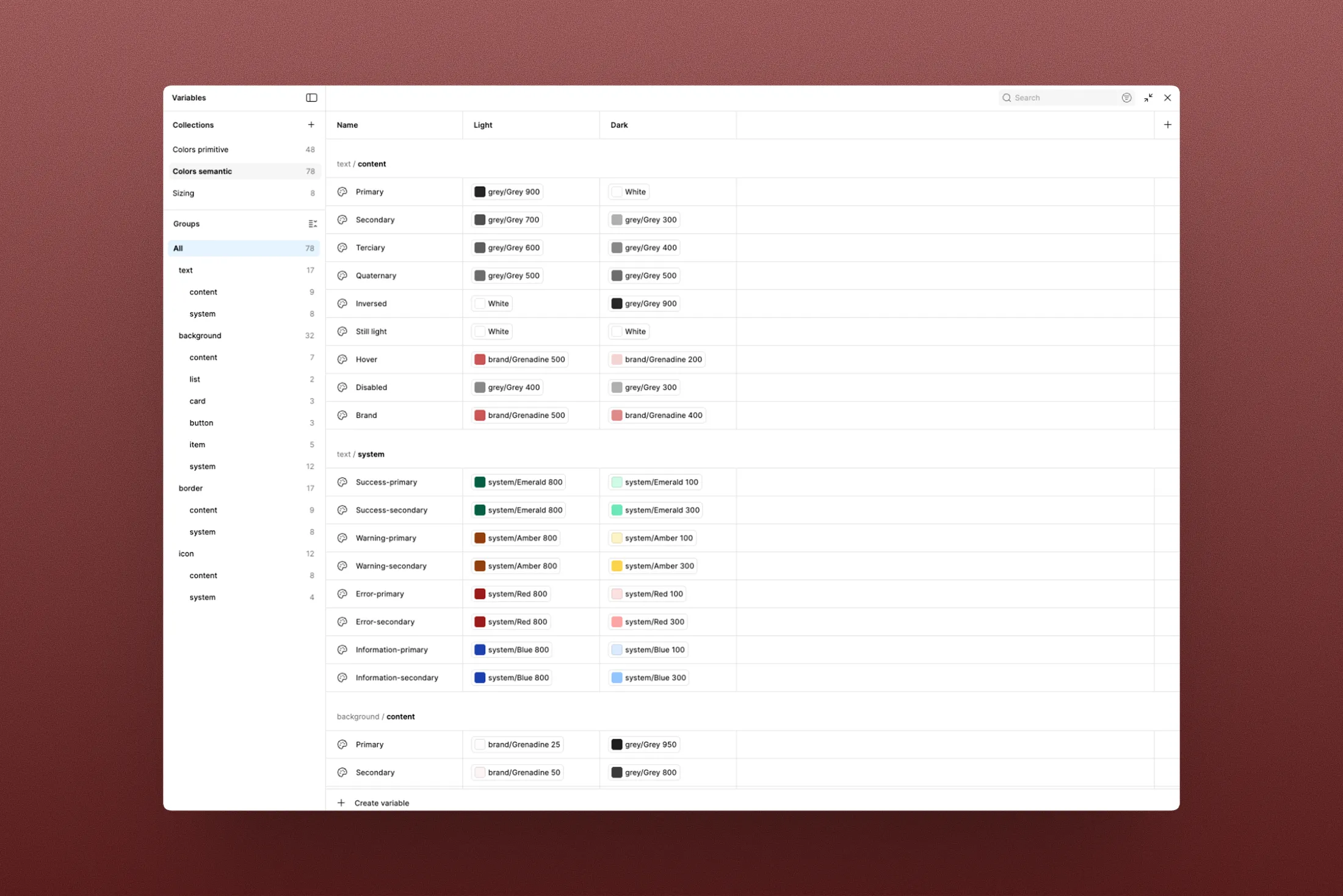Click color icon of Inversed row
Image resolution: width=1343 pixels, height=896 pixels.
point(342,303)
